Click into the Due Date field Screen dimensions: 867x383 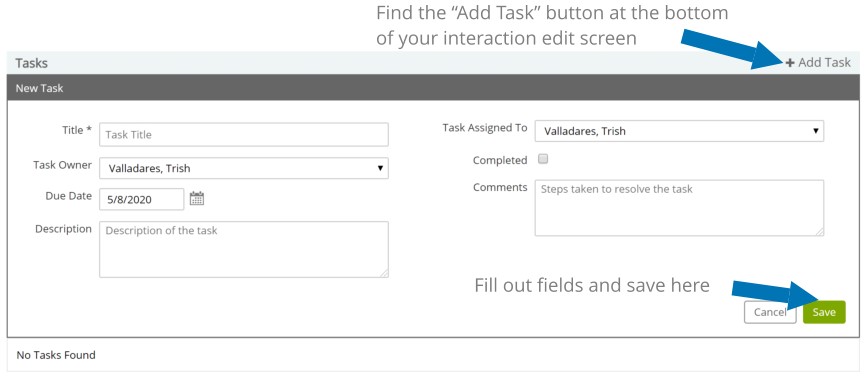pos(142,200)
